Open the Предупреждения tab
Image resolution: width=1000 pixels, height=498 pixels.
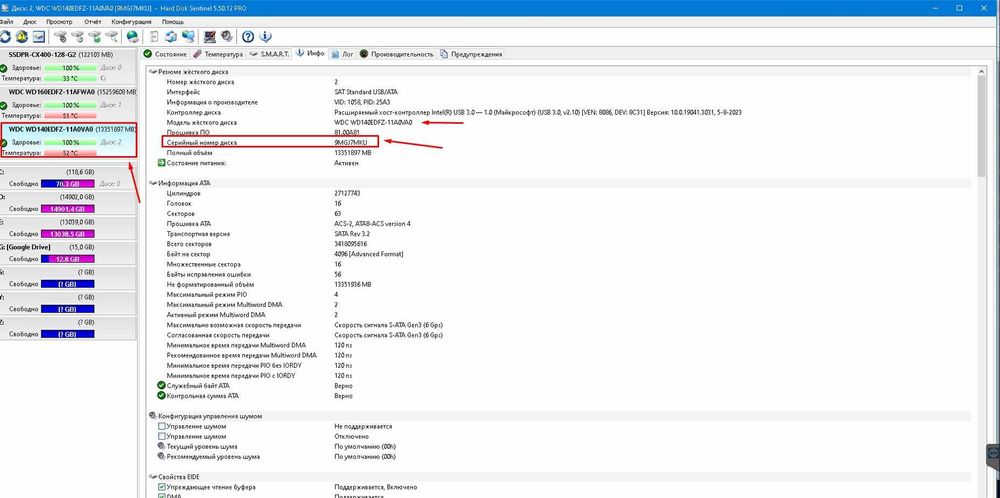471,54
